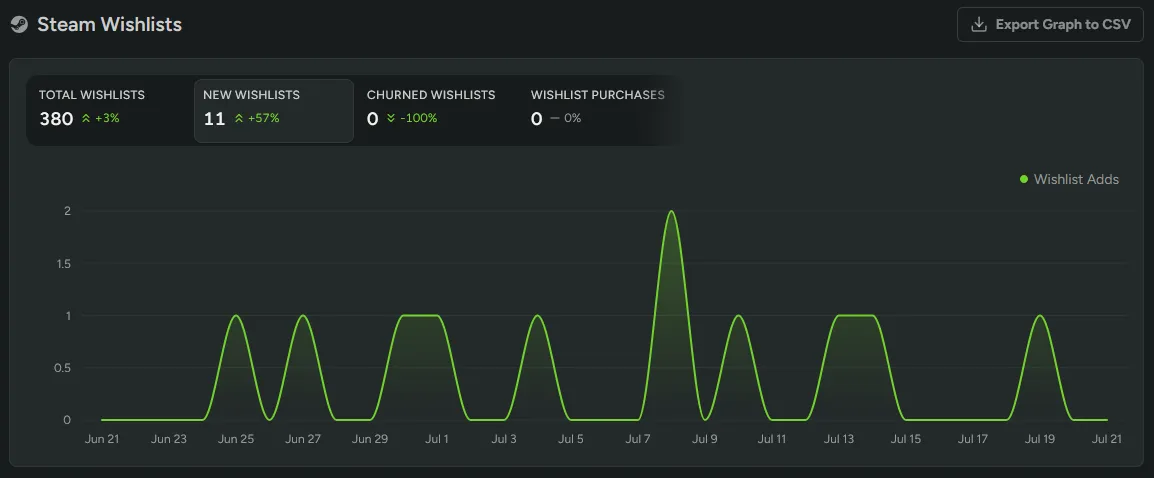
Task: Click the y-axis label 1.5
Action: 63,264
